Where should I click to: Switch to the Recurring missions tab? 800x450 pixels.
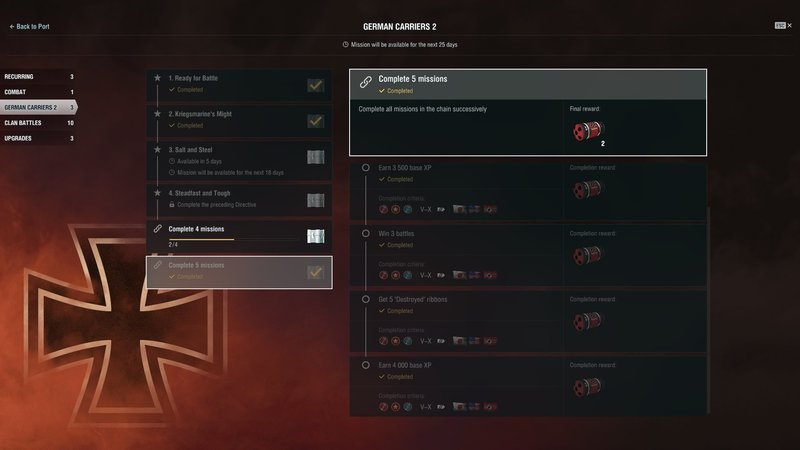(x=38, y=77)
